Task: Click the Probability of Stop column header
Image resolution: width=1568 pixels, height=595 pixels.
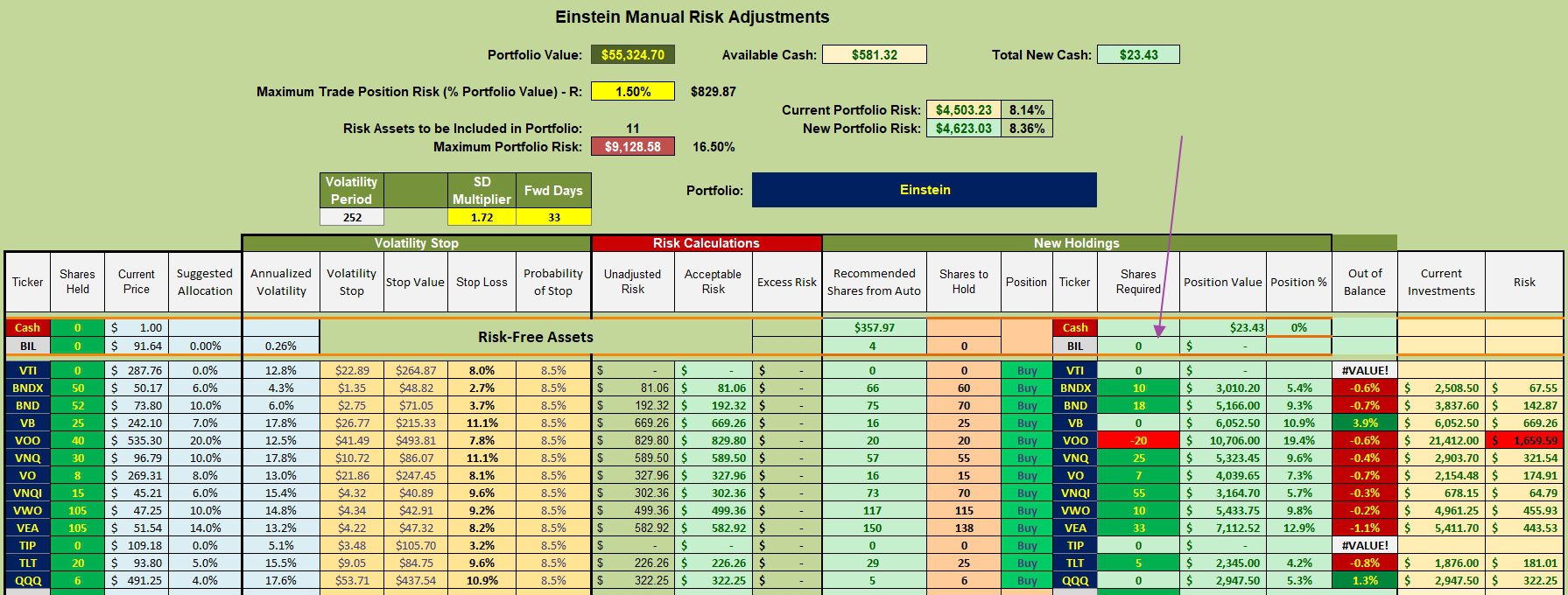Action: coord(553,282)
